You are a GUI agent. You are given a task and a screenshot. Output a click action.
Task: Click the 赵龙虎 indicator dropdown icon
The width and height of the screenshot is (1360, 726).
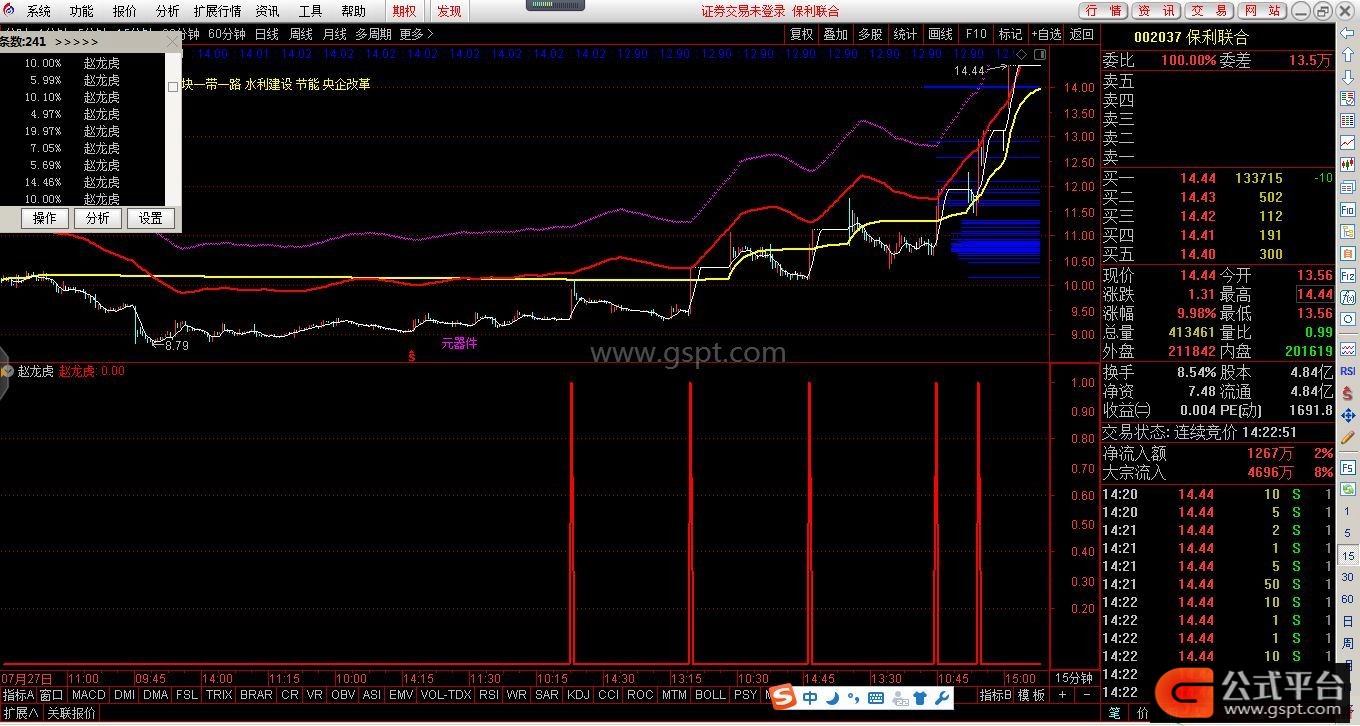(x=6, y=371)
